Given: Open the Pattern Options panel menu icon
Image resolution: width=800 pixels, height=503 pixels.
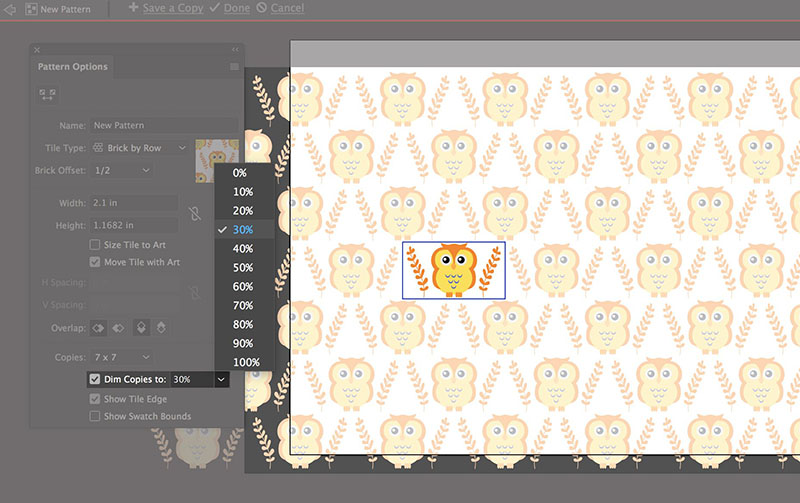Looking at the screenshot, I should (x=234, y=66).
